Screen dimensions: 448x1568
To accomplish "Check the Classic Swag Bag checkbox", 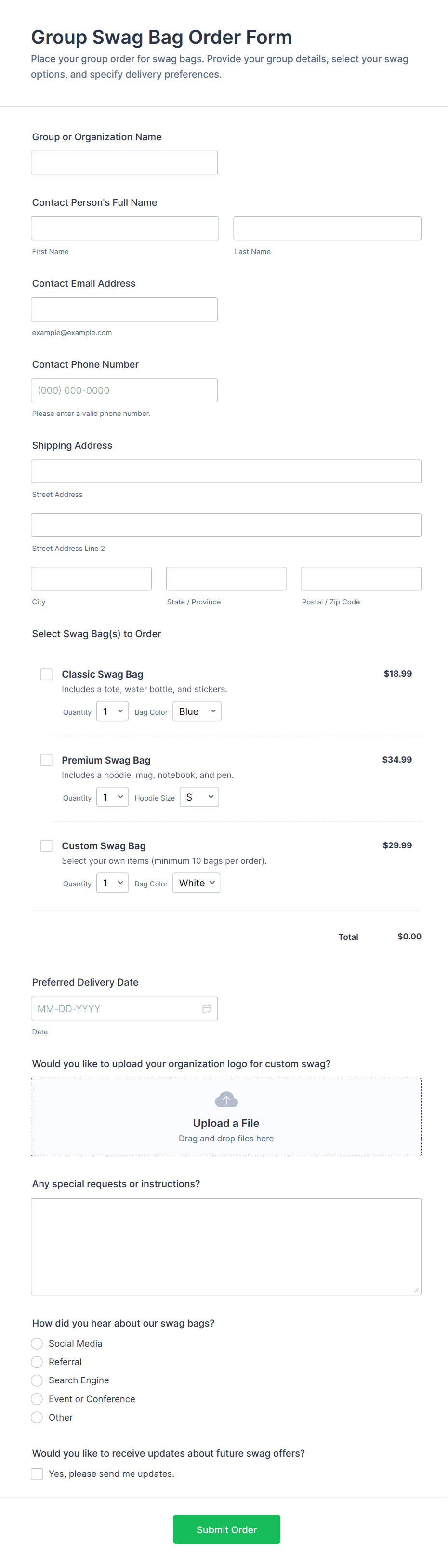I will tap(46, 674).
